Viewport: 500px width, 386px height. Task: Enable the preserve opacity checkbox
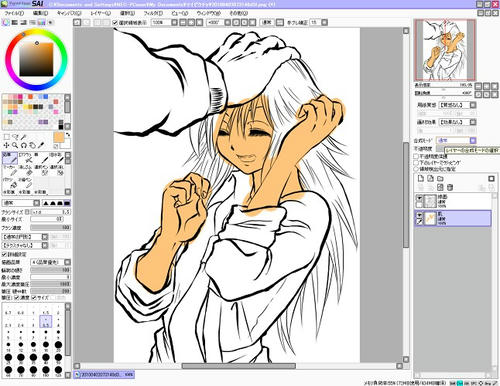(x=416, y=156)
